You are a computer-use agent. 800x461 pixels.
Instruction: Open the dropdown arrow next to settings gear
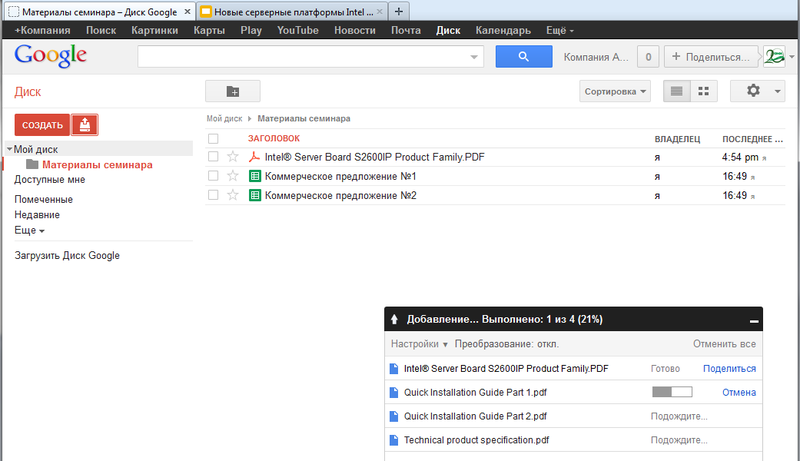pos(777,92)
